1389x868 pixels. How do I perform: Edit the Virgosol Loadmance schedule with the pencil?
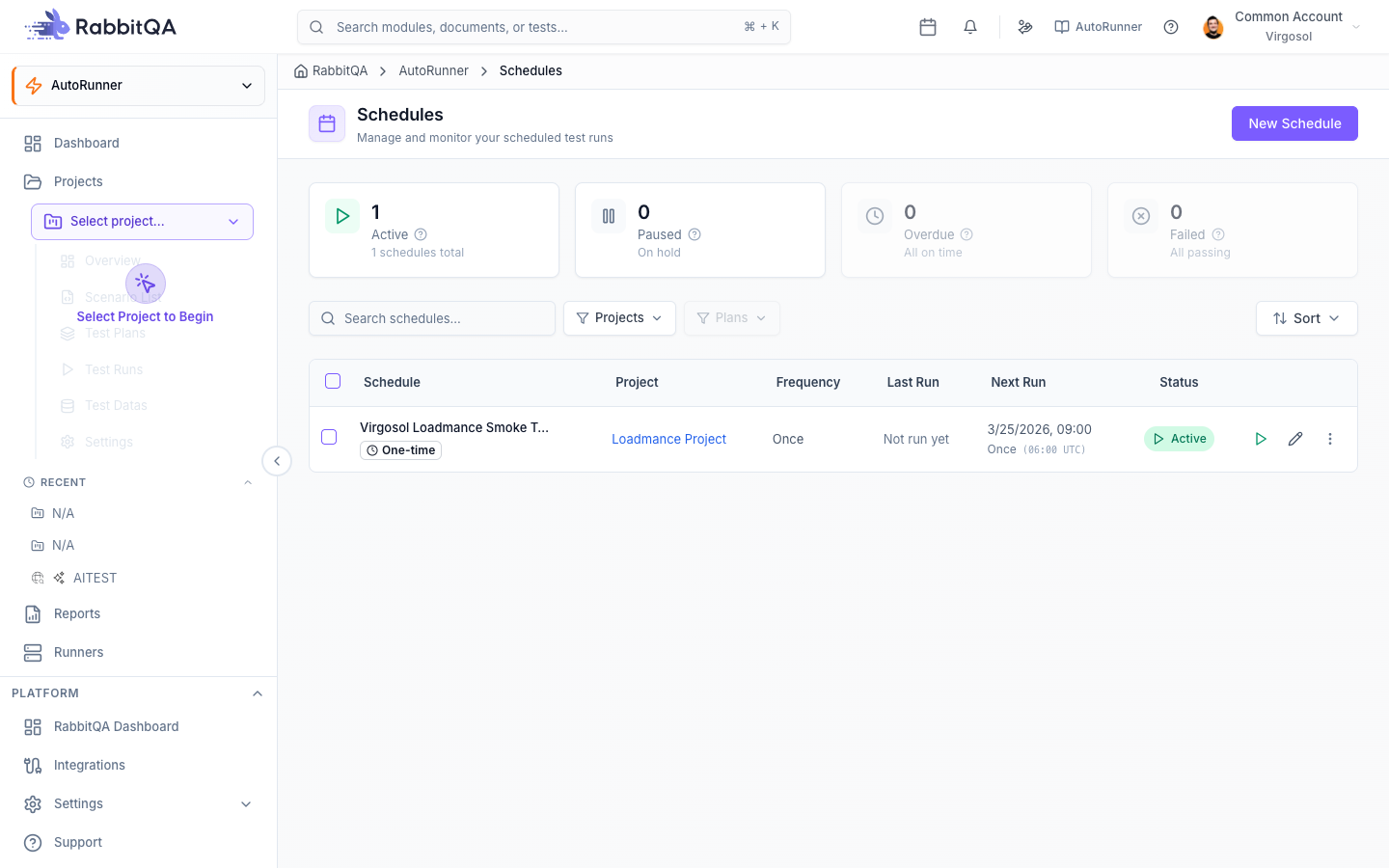(1295, 439)
